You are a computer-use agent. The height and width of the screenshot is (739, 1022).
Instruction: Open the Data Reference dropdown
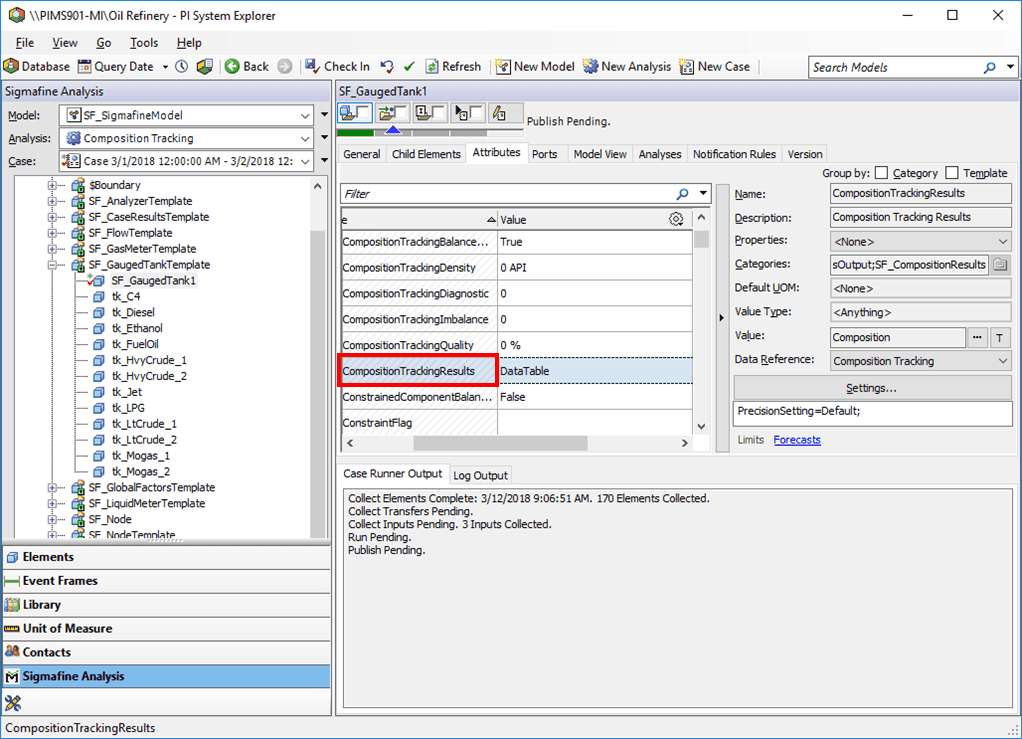(1004, 361)
